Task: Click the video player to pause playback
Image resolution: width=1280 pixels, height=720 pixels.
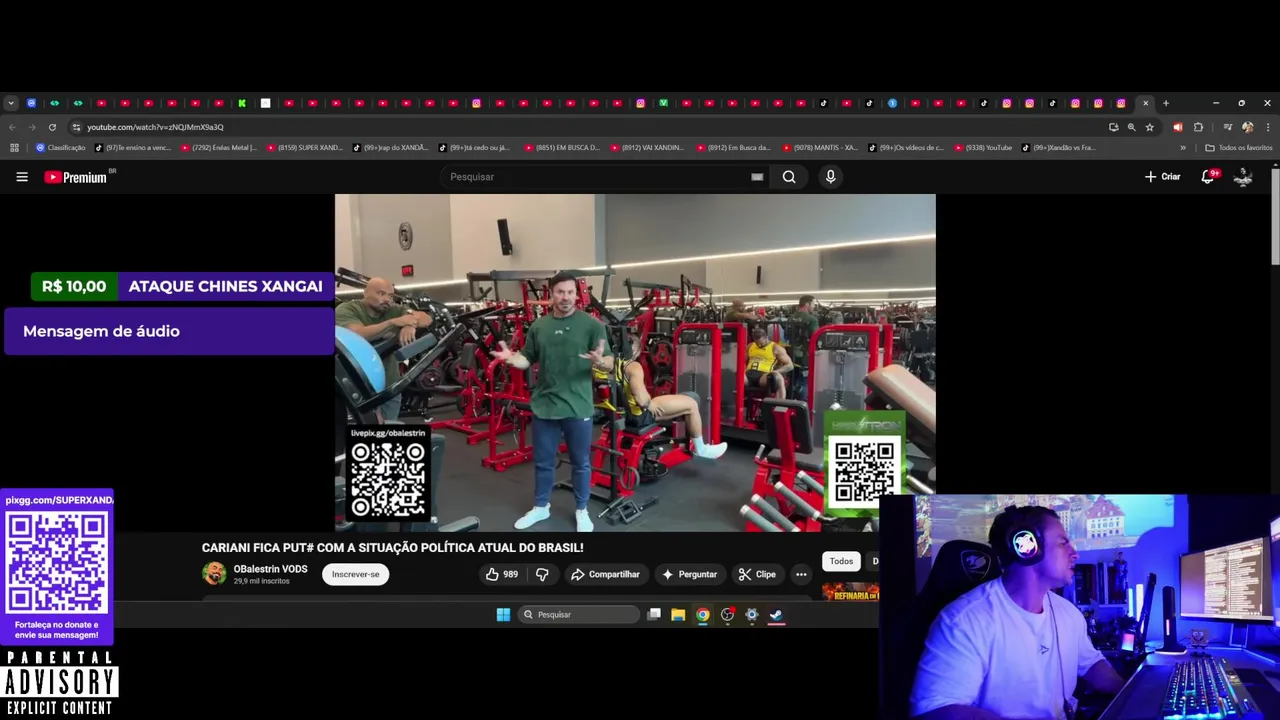Action: coord(635,362)
